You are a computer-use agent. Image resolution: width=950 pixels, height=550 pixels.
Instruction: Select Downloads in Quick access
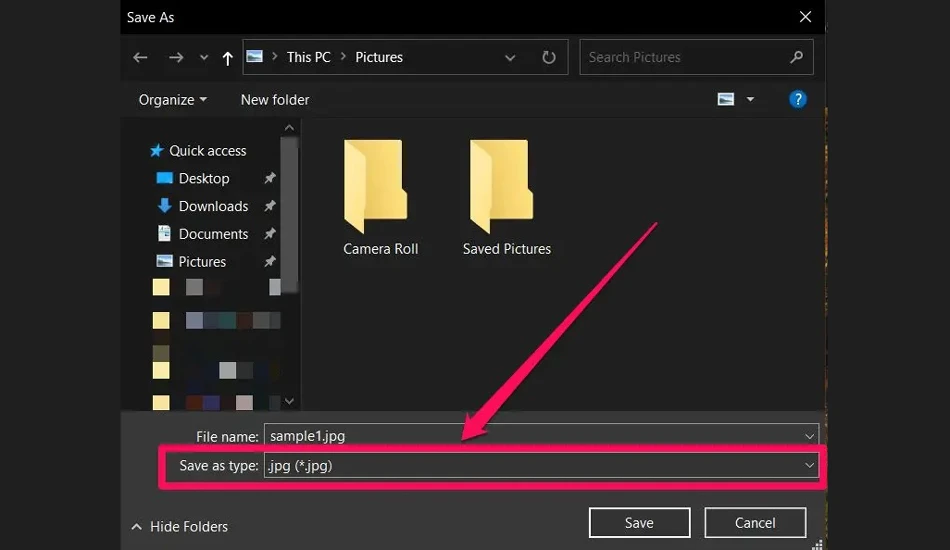coord(213,206)
